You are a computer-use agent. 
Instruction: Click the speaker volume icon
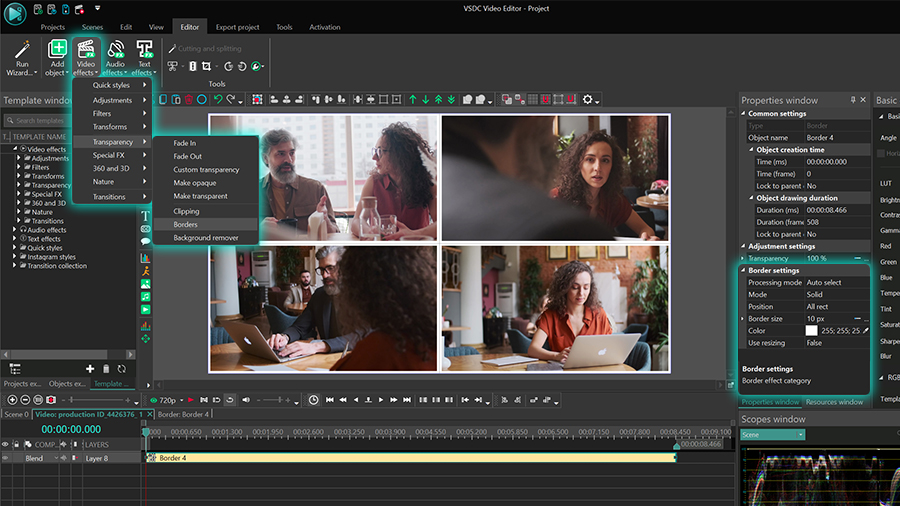pos(246,400)
